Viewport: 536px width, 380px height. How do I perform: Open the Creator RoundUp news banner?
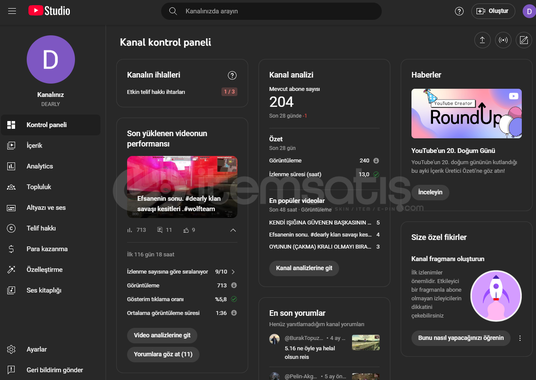coord(466,113)
